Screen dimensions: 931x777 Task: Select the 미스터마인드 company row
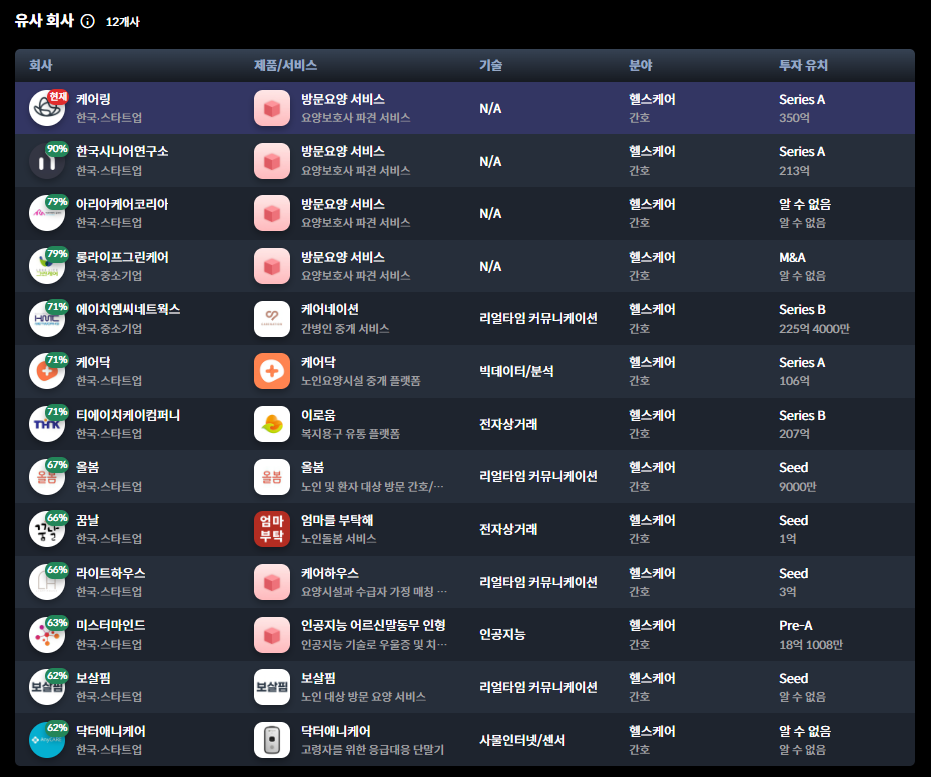click(465, 633)
